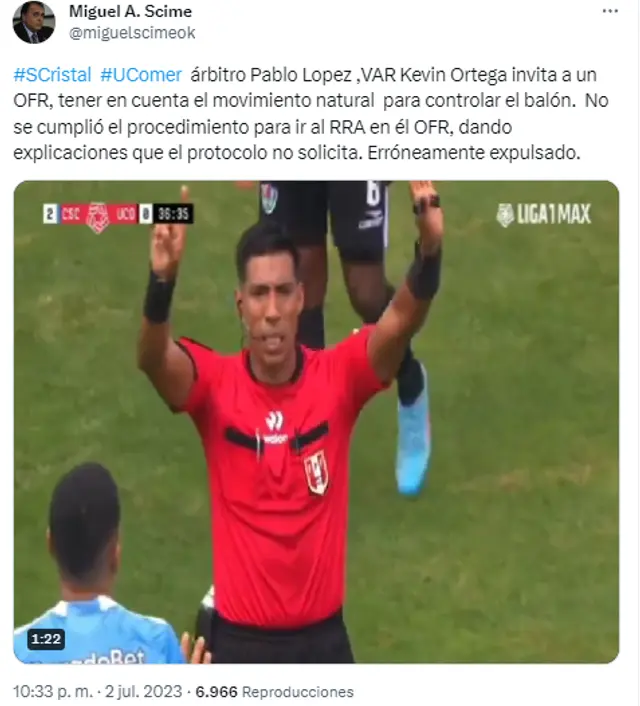The height and width of the screenshot is (706, 640).
Task: Click the 36:35 match clock overlay
Action: pos(173,214)
